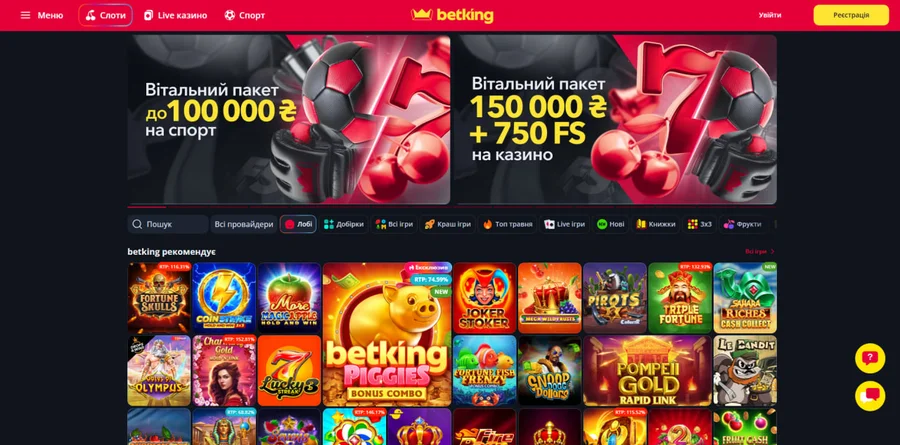Open the live chat bubble icon
900x445 pixels.
tap(870, 396)
